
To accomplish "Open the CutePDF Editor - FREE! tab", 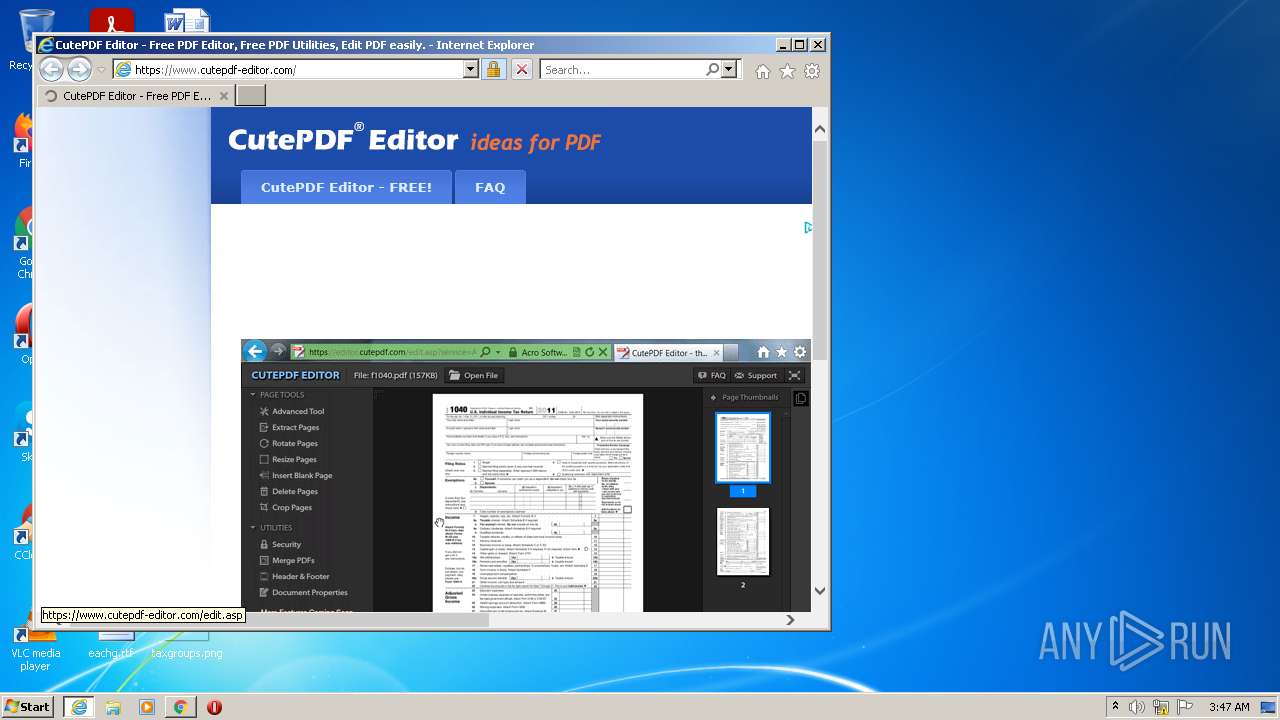I will pos(346,187).
